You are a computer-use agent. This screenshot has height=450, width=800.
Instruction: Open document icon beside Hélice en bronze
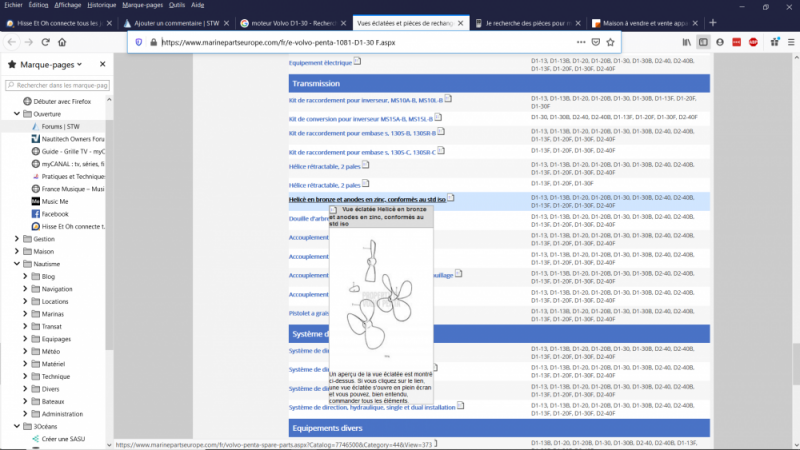point(451,198)
